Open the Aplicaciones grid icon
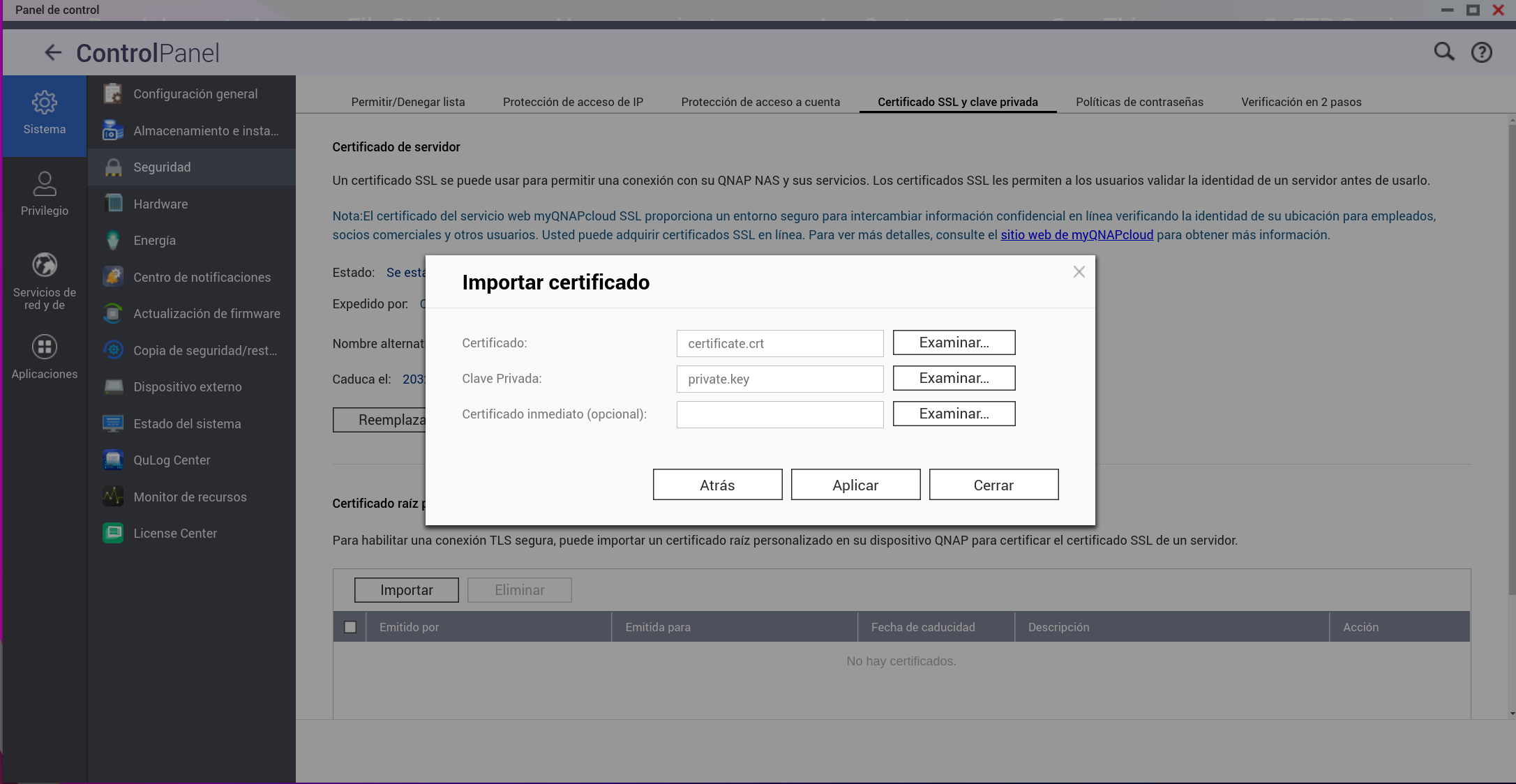 (44, 347)
